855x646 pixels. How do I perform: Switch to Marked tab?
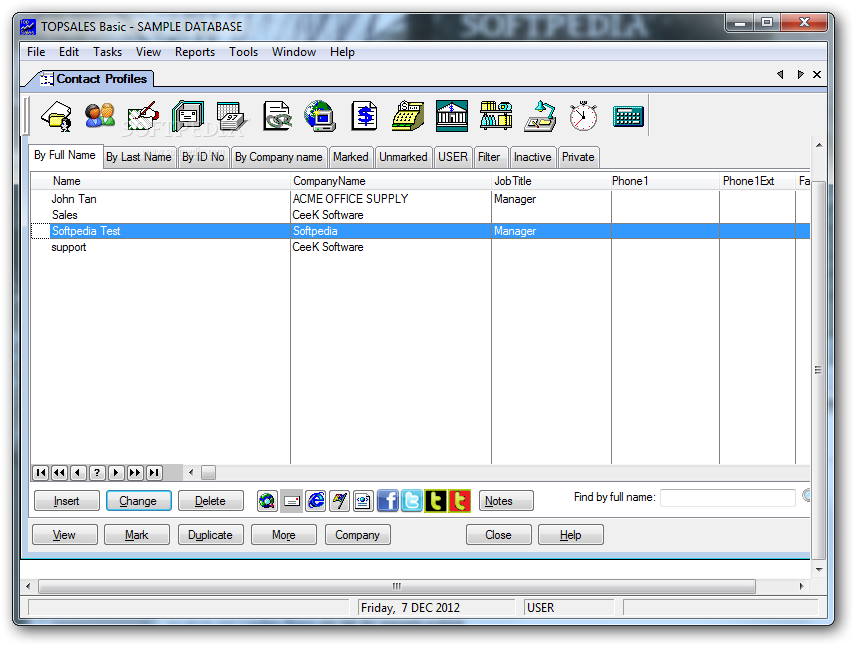click(351, 157)
